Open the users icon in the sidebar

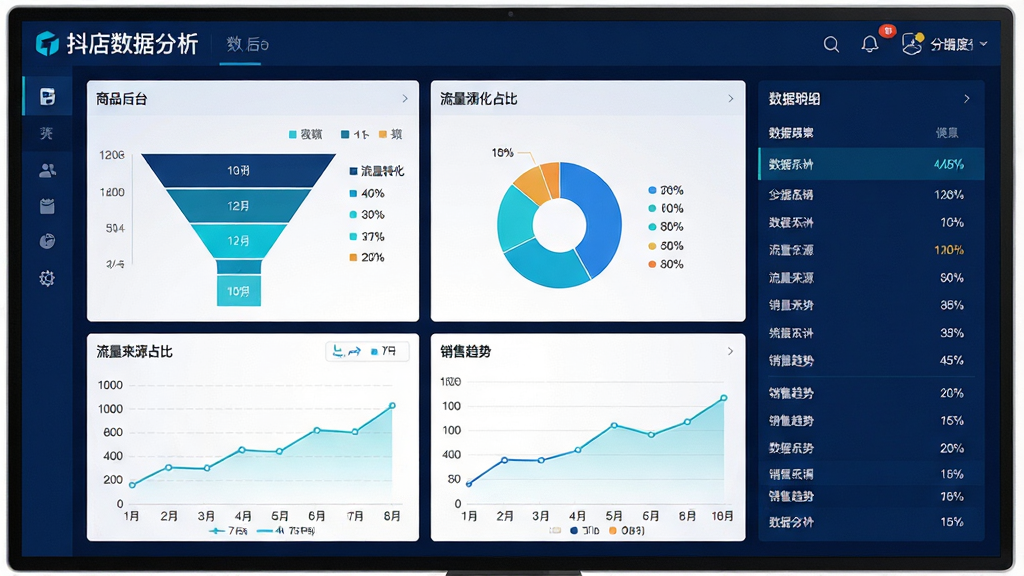47,170
